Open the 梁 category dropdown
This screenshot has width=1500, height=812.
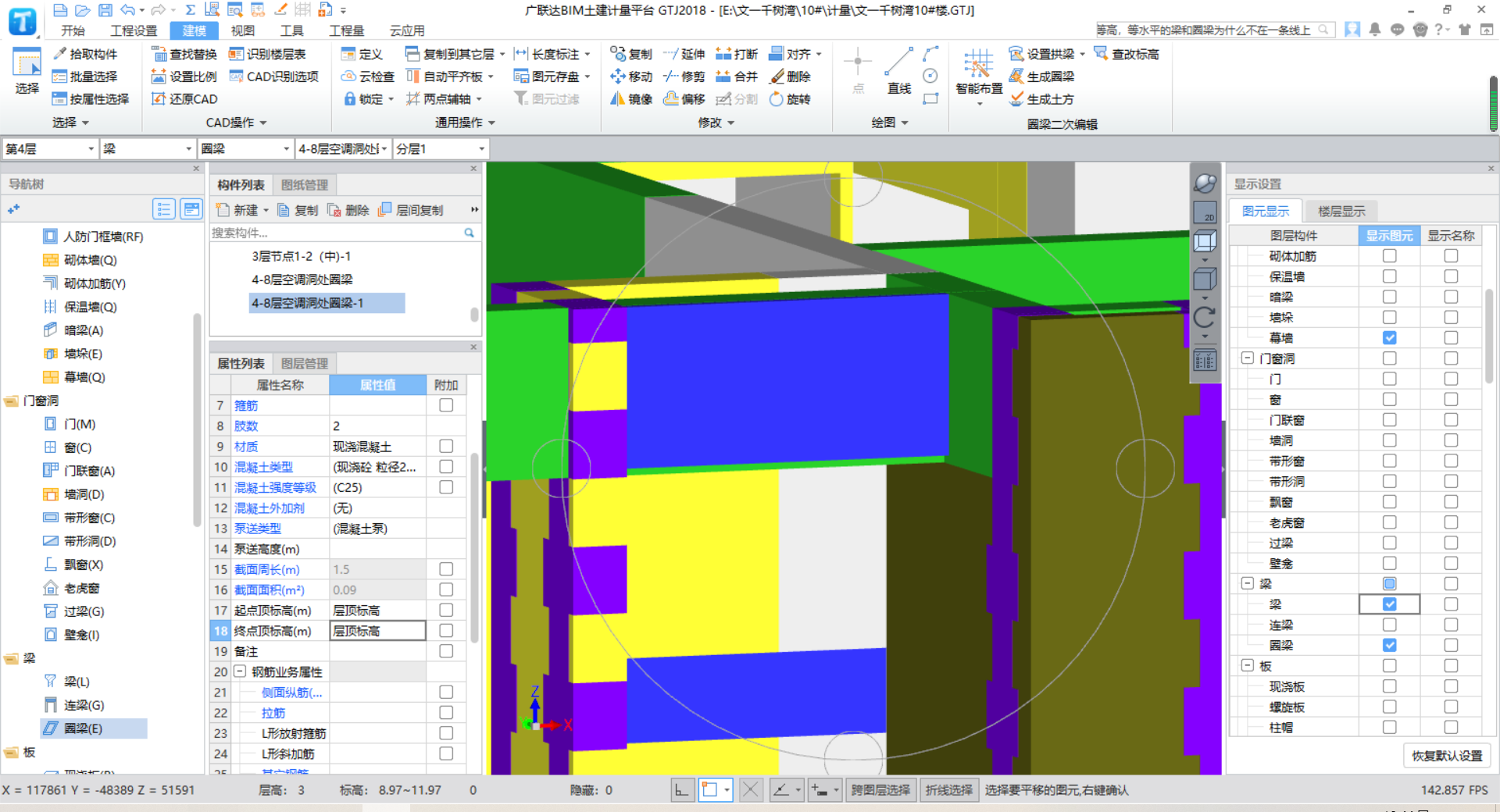148,148
